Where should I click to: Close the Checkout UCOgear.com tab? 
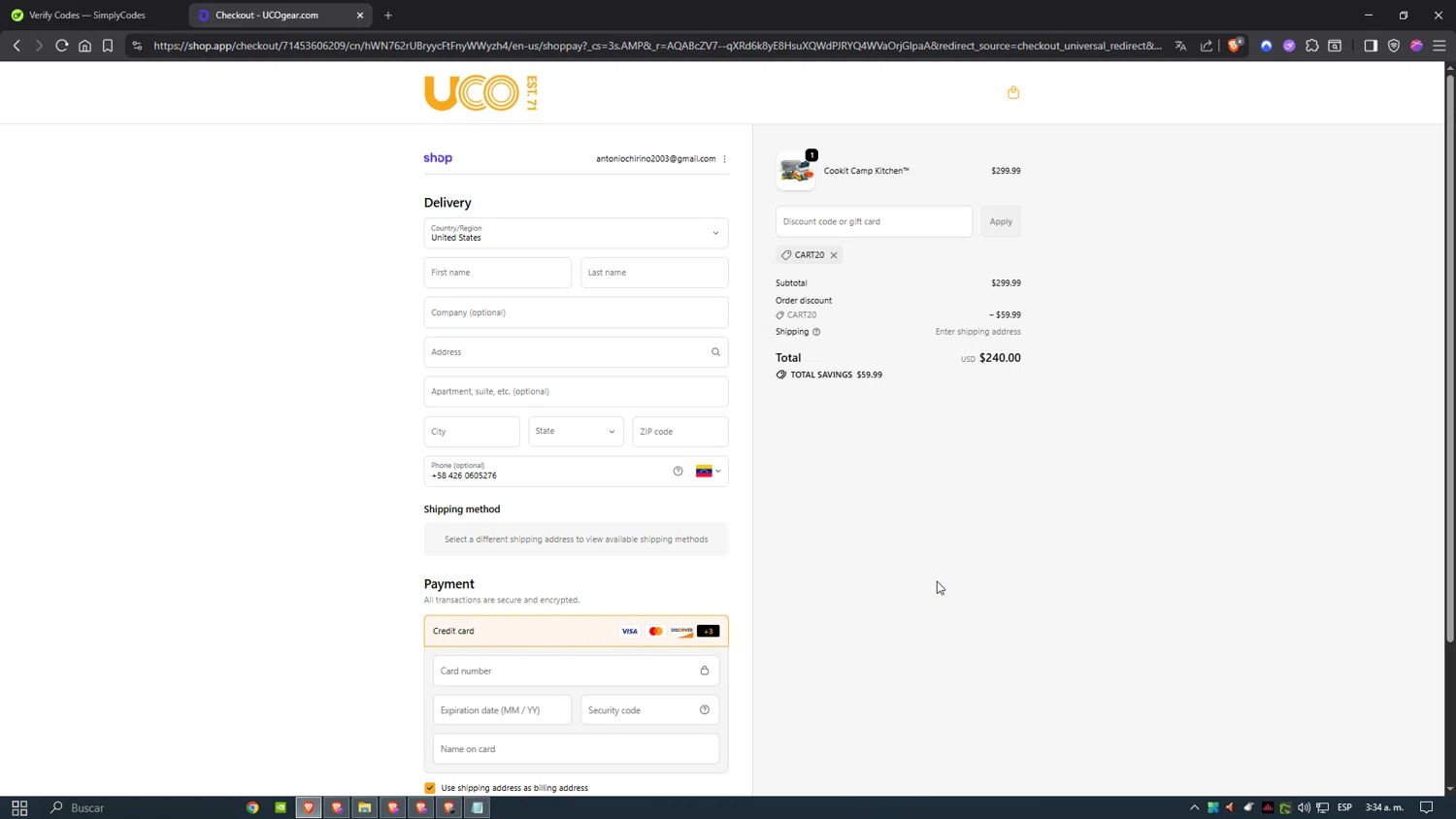(360, 16)
